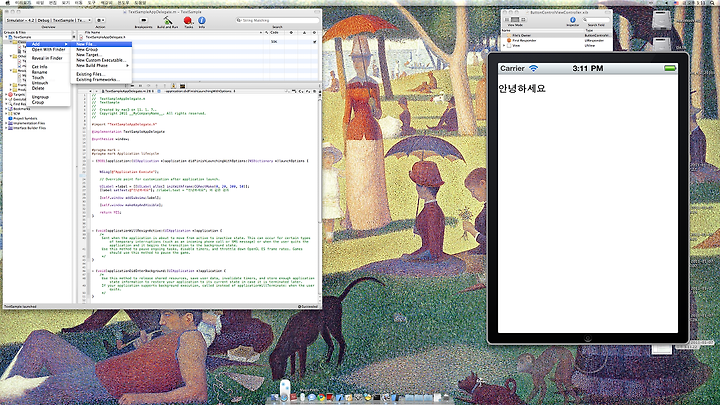Choose Existing Files... menu item
This screenshot has height=405, width=720.
[101, 74]
